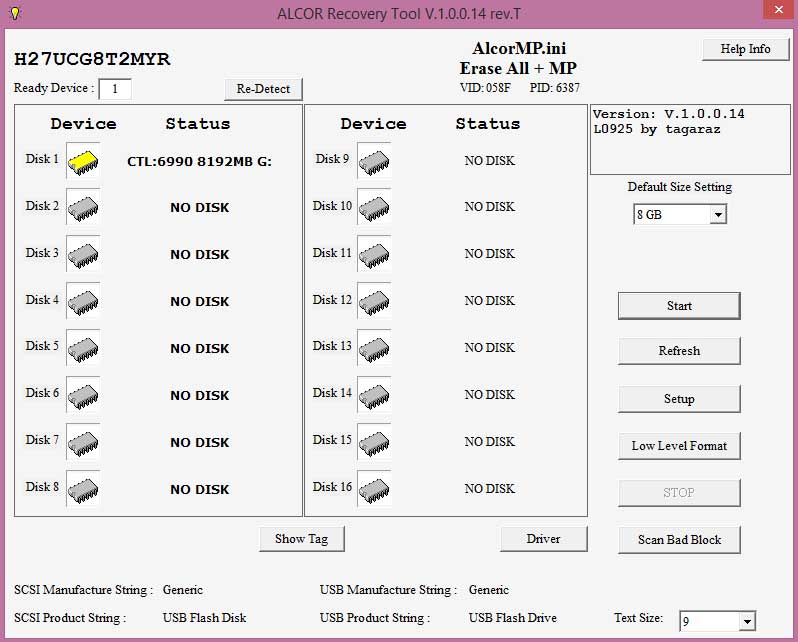
Task: Start the recovery process
Action: [679, 306]
